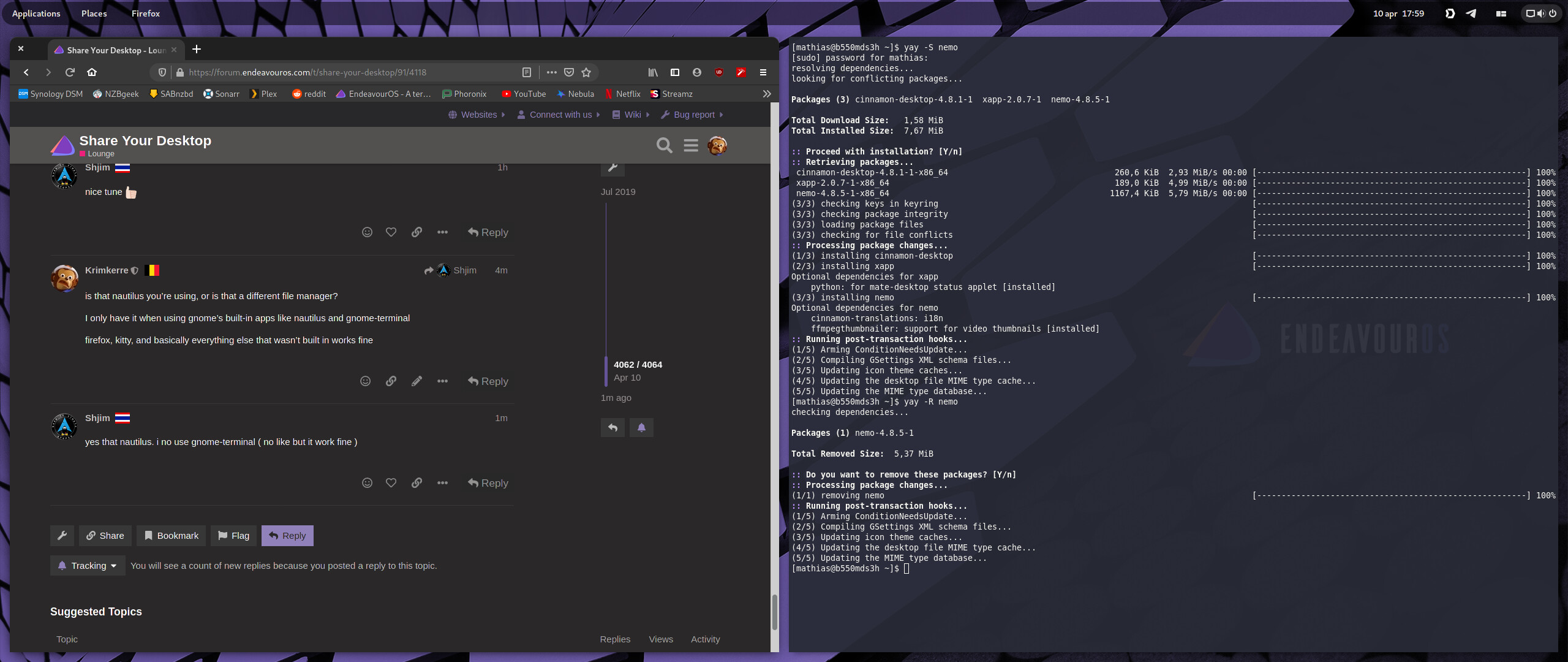Open clock showing 10 apr 17:59
Screen dimensions: 1568x662
(1398, 13)
